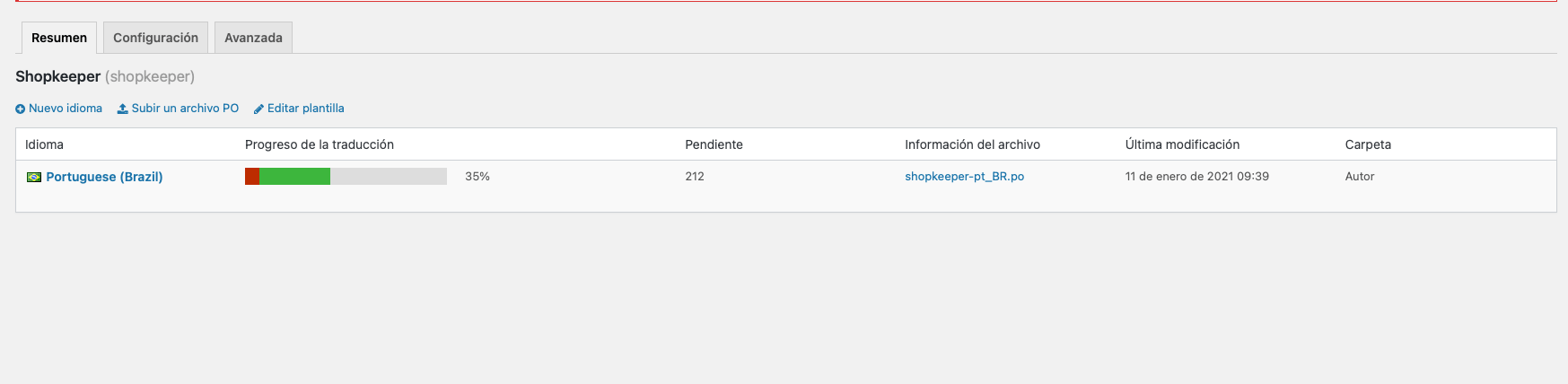This screenshot has width=1568, height=384.
Task: Open the Editar plantilla link
Action: click(305, 108)
